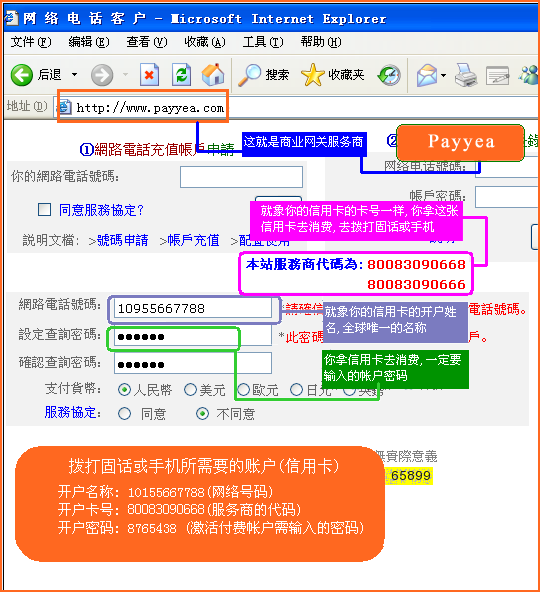Open the 工具(T) menu
Screen dimensions: 540x592
[x=262, y=42]
